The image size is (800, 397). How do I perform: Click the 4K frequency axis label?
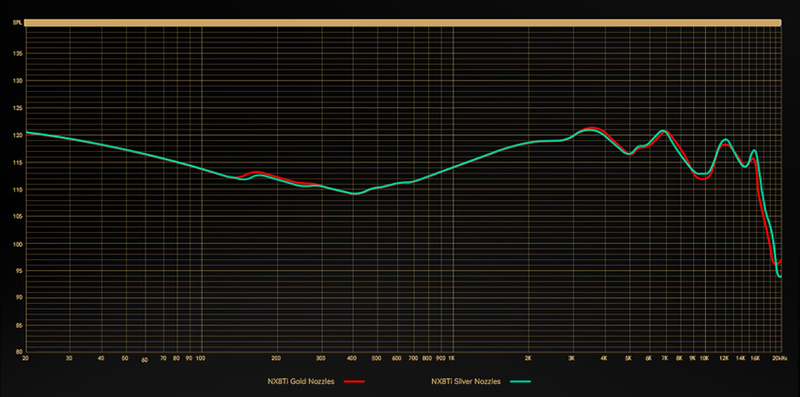[604, 358]
